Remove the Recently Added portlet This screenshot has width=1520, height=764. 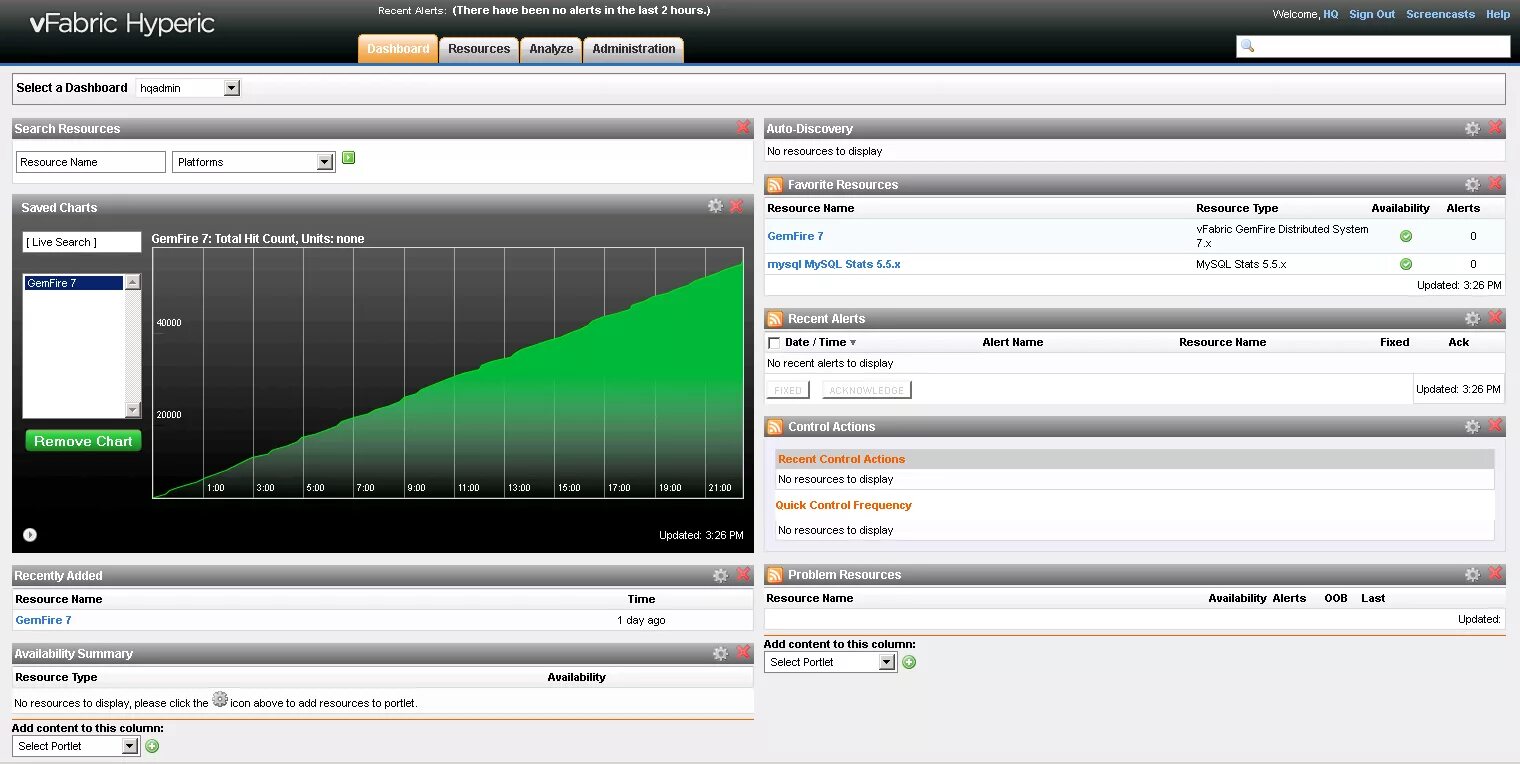(743, 575)
